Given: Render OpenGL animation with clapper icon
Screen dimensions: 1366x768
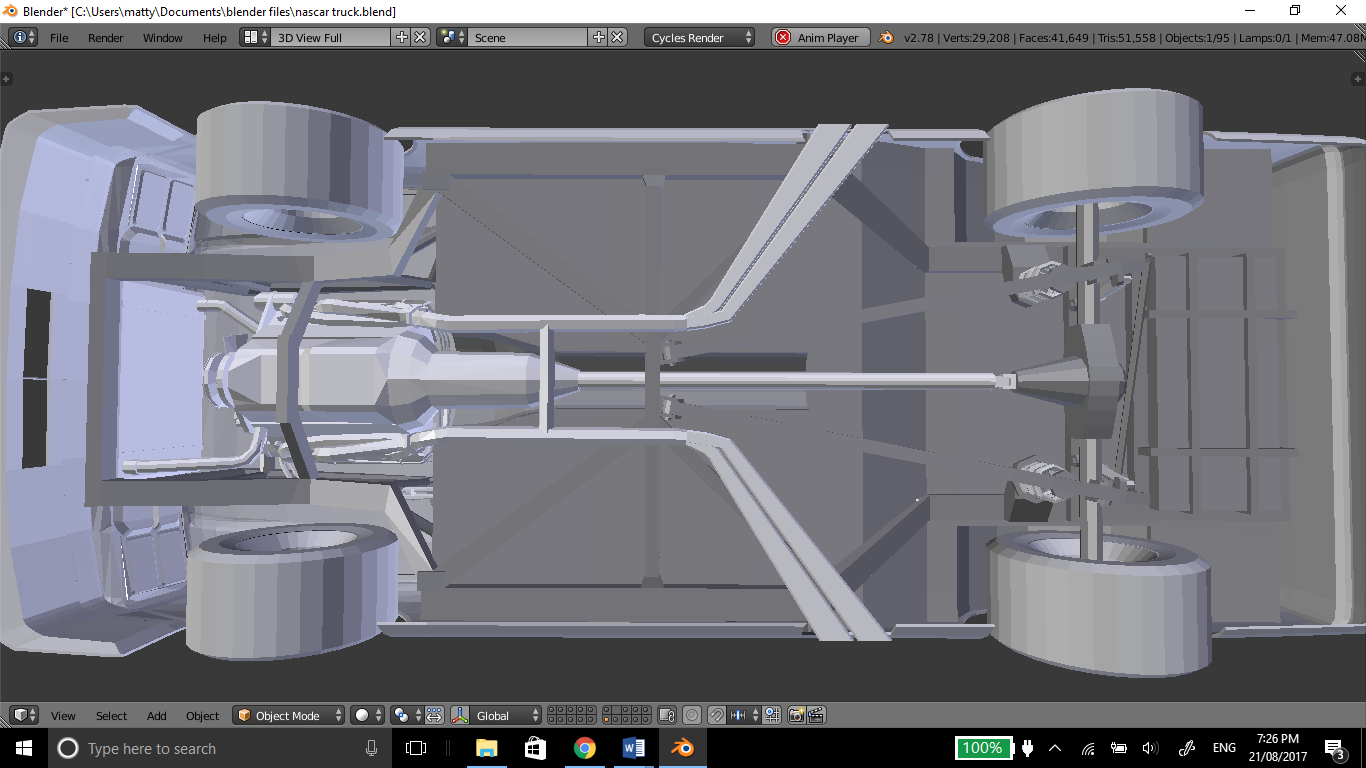Looking at the screenshot, I should click(816, 715).
